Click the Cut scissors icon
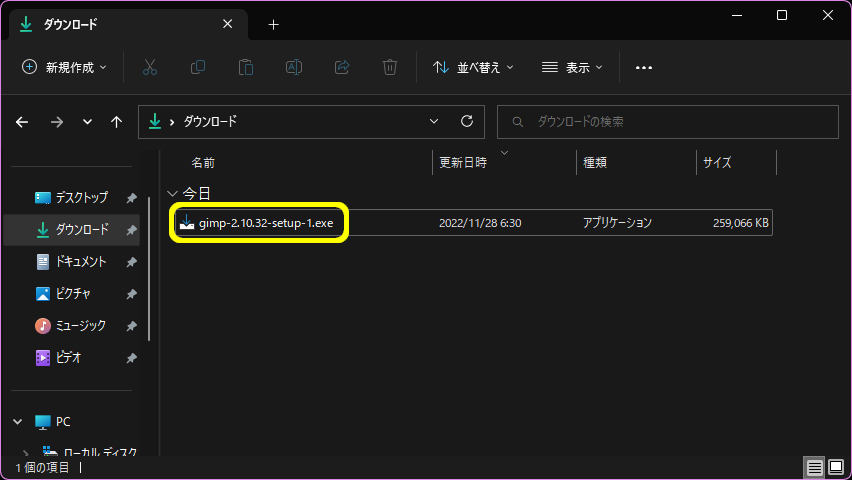Image resolution: width=852 pixels, height=480 pixels. [x=149, y=67]
